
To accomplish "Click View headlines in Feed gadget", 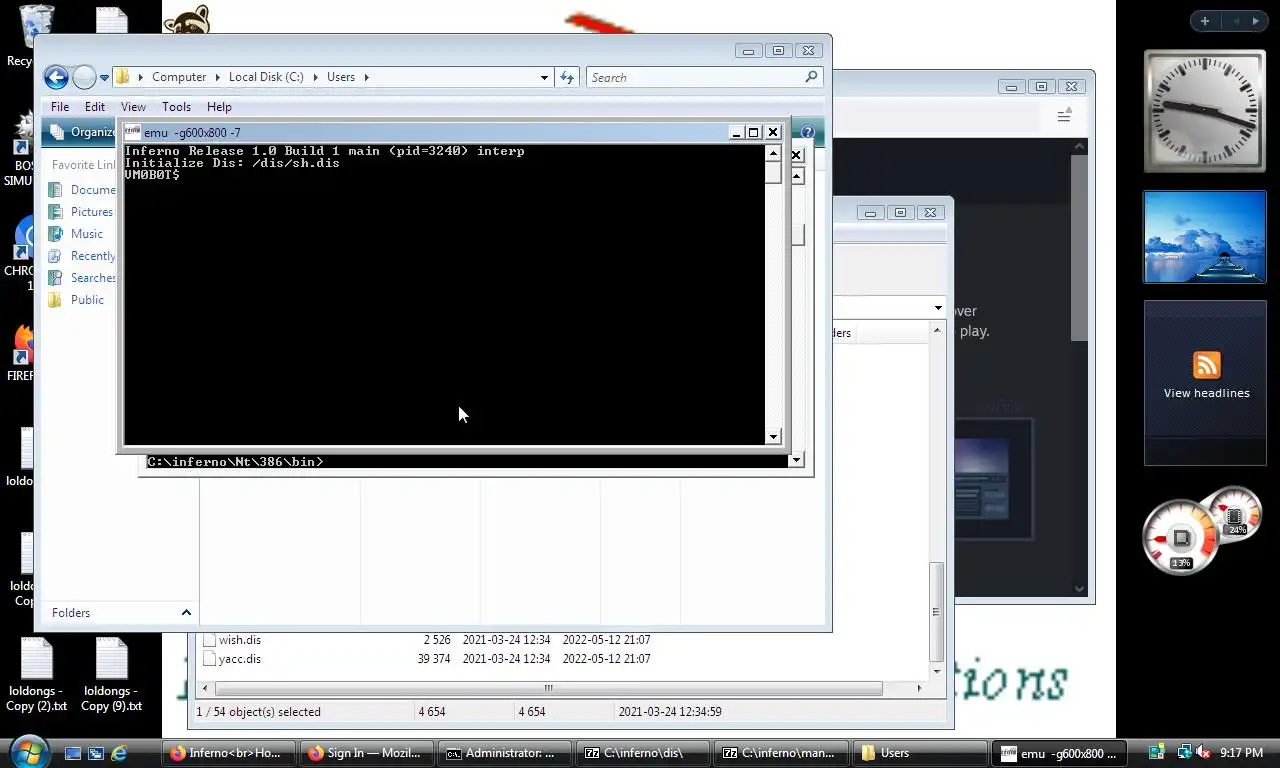I will click(x=1206, y=393).
